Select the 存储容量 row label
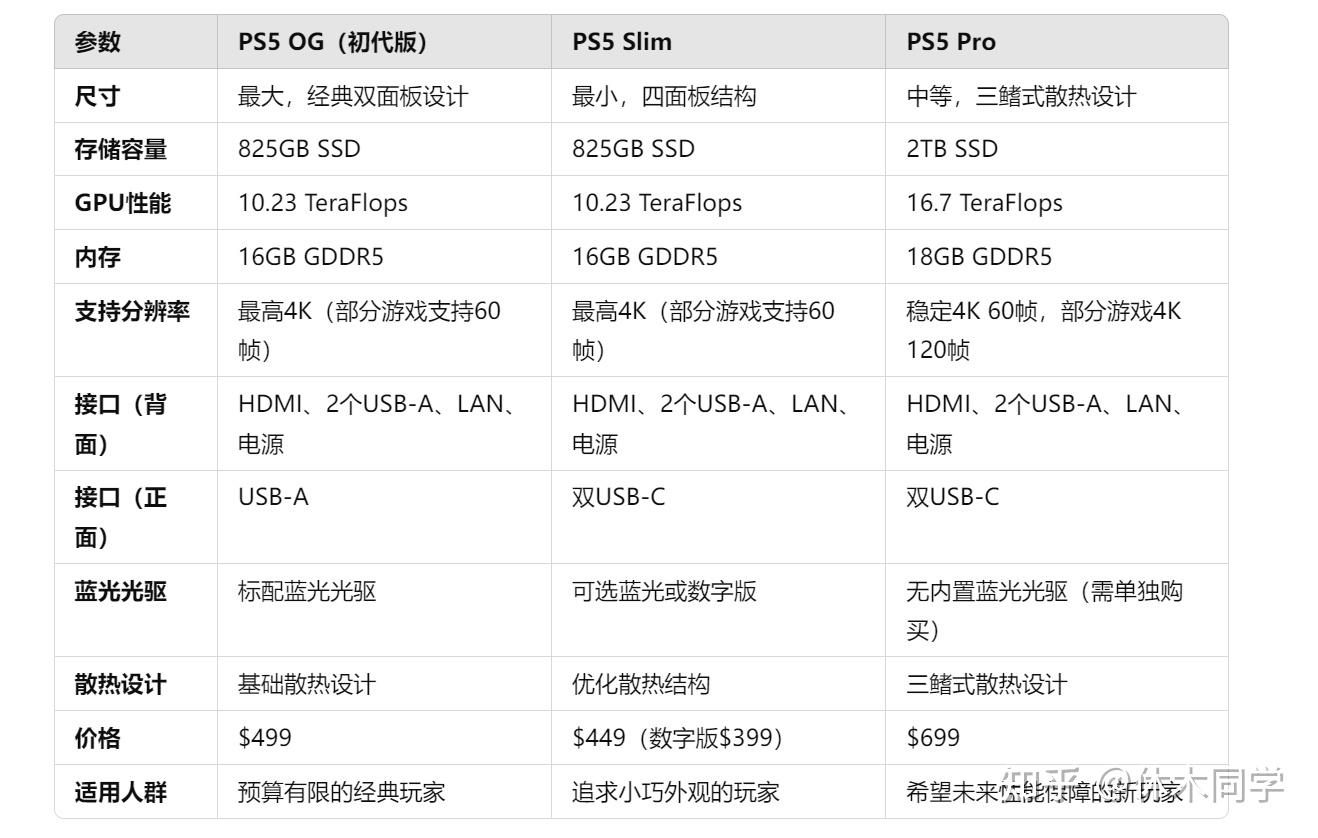The height and width of the screenshot is (838, 1318). 121,150
